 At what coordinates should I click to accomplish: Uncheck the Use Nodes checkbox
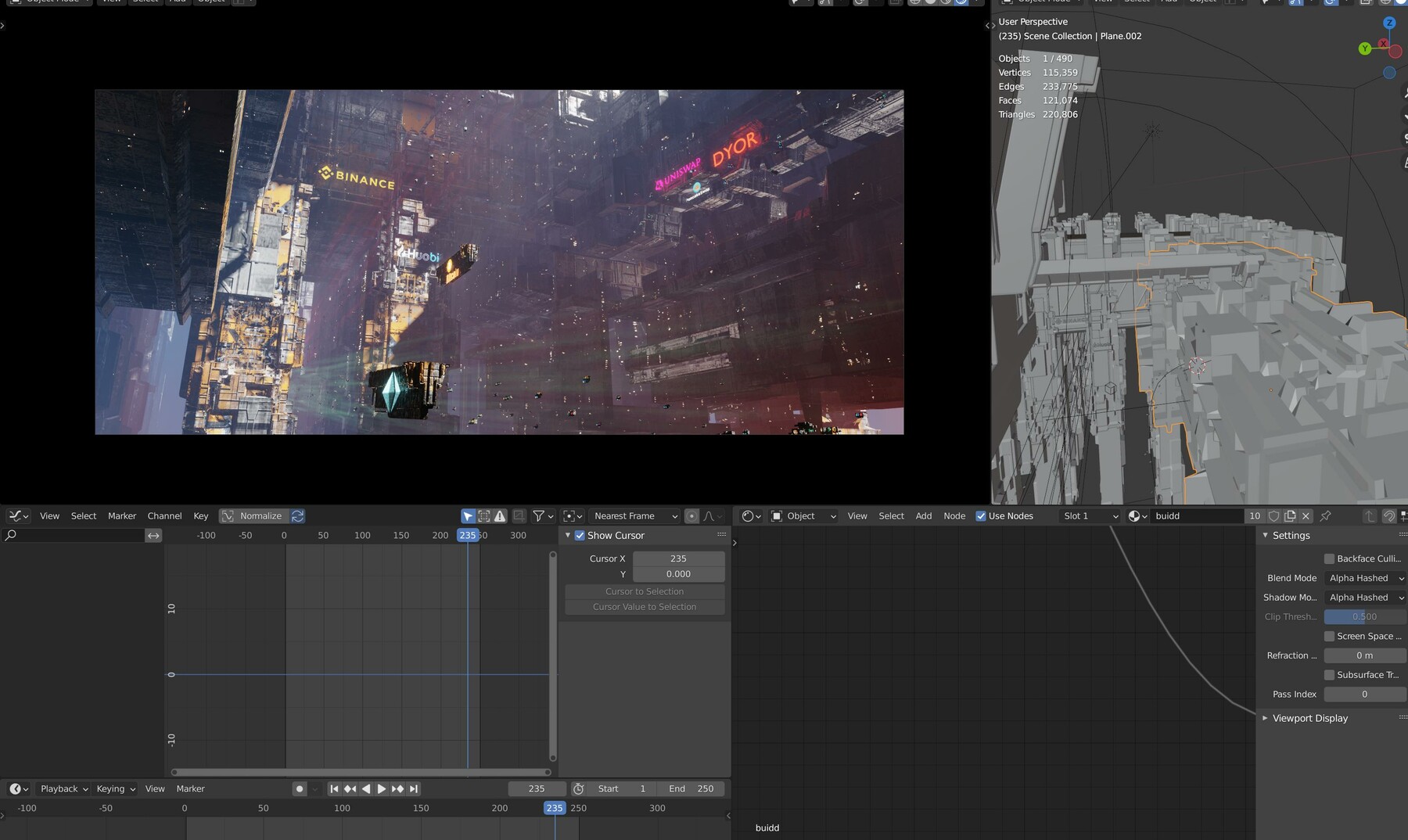pos(982,515)
